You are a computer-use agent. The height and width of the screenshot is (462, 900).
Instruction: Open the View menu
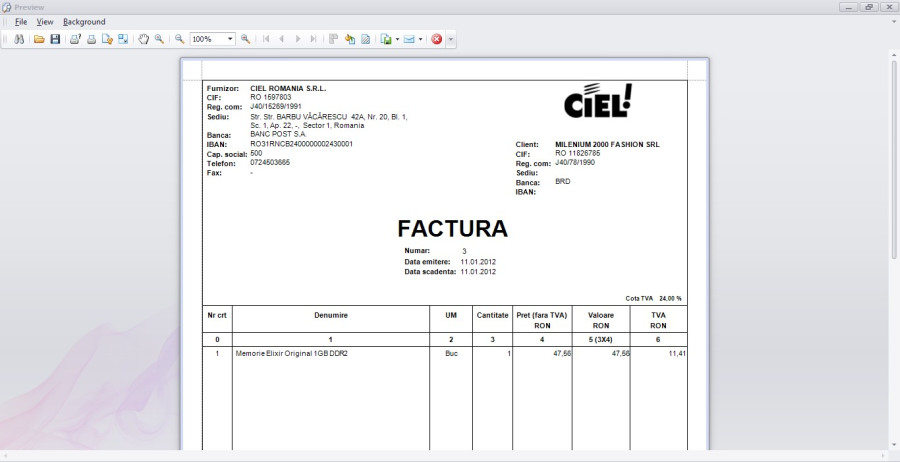pyautogui.click(x=45, y=22)
